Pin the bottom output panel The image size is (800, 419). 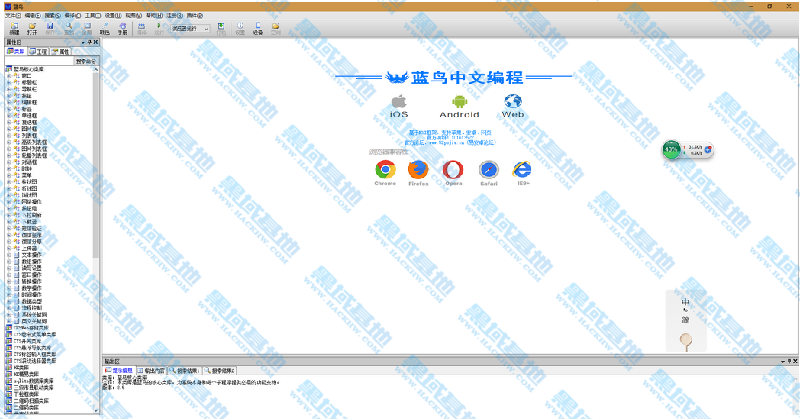pos(789,361)
